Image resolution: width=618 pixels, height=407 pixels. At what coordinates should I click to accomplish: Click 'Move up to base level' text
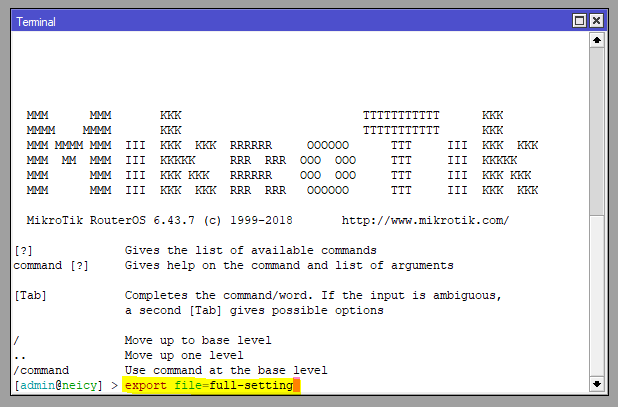(x=198, y=340)
